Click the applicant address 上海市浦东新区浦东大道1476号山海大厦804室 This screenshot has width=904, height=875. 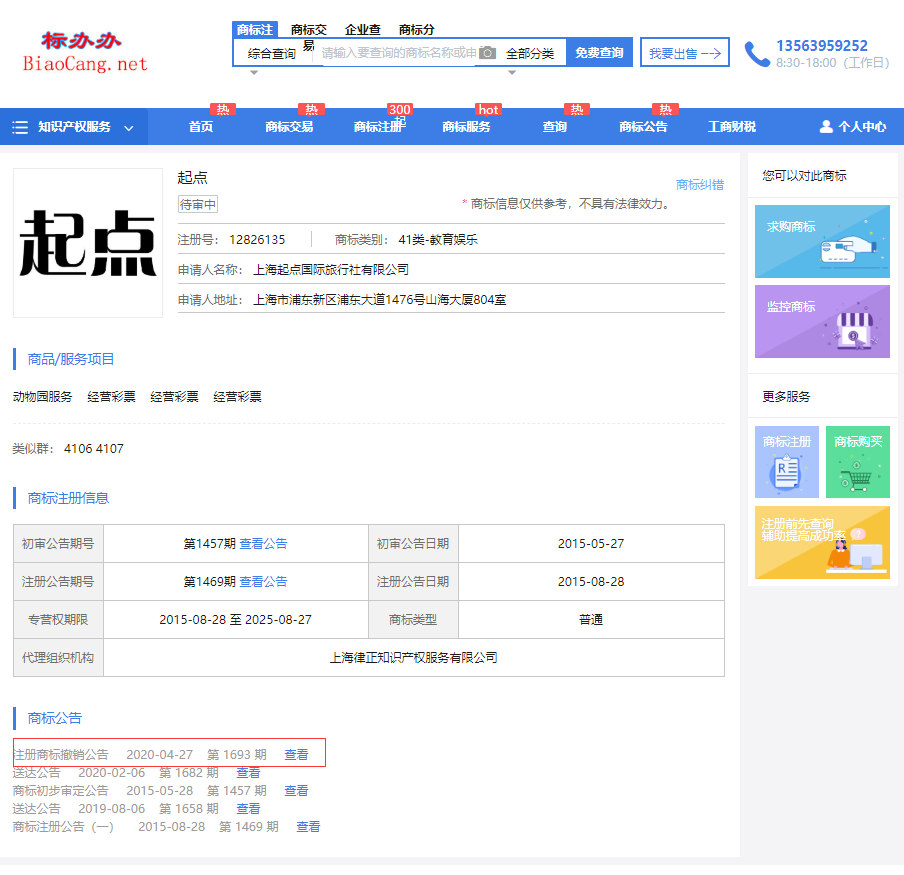coord(380,300)
